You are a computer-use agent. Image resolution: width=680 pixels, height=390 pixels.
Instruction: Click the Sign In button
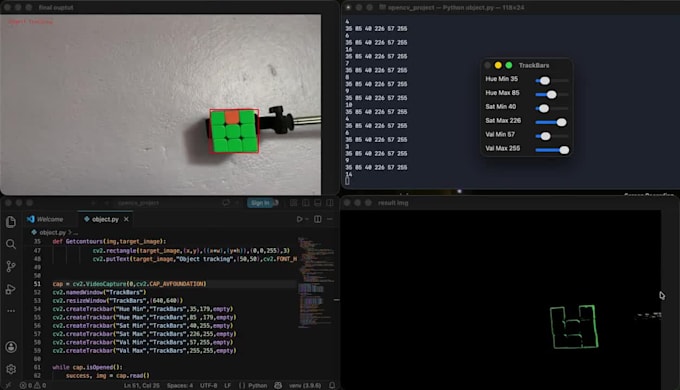[x=260, y=203]
